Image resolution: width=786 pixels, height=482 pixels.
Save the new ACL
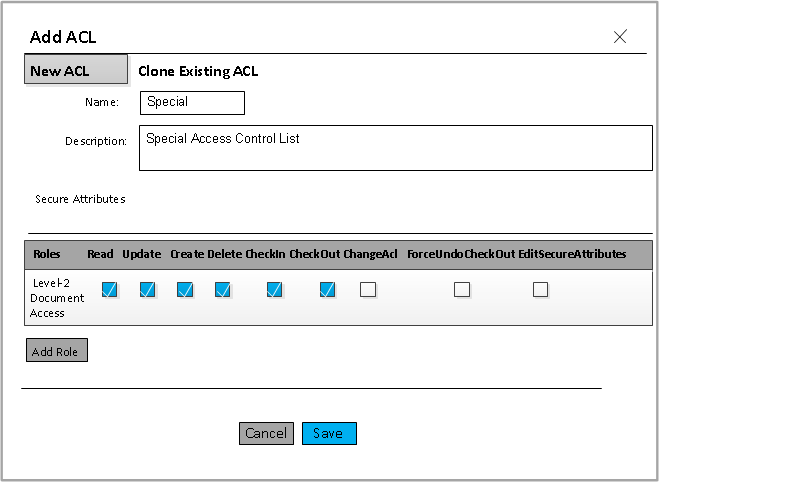[329, 433]
